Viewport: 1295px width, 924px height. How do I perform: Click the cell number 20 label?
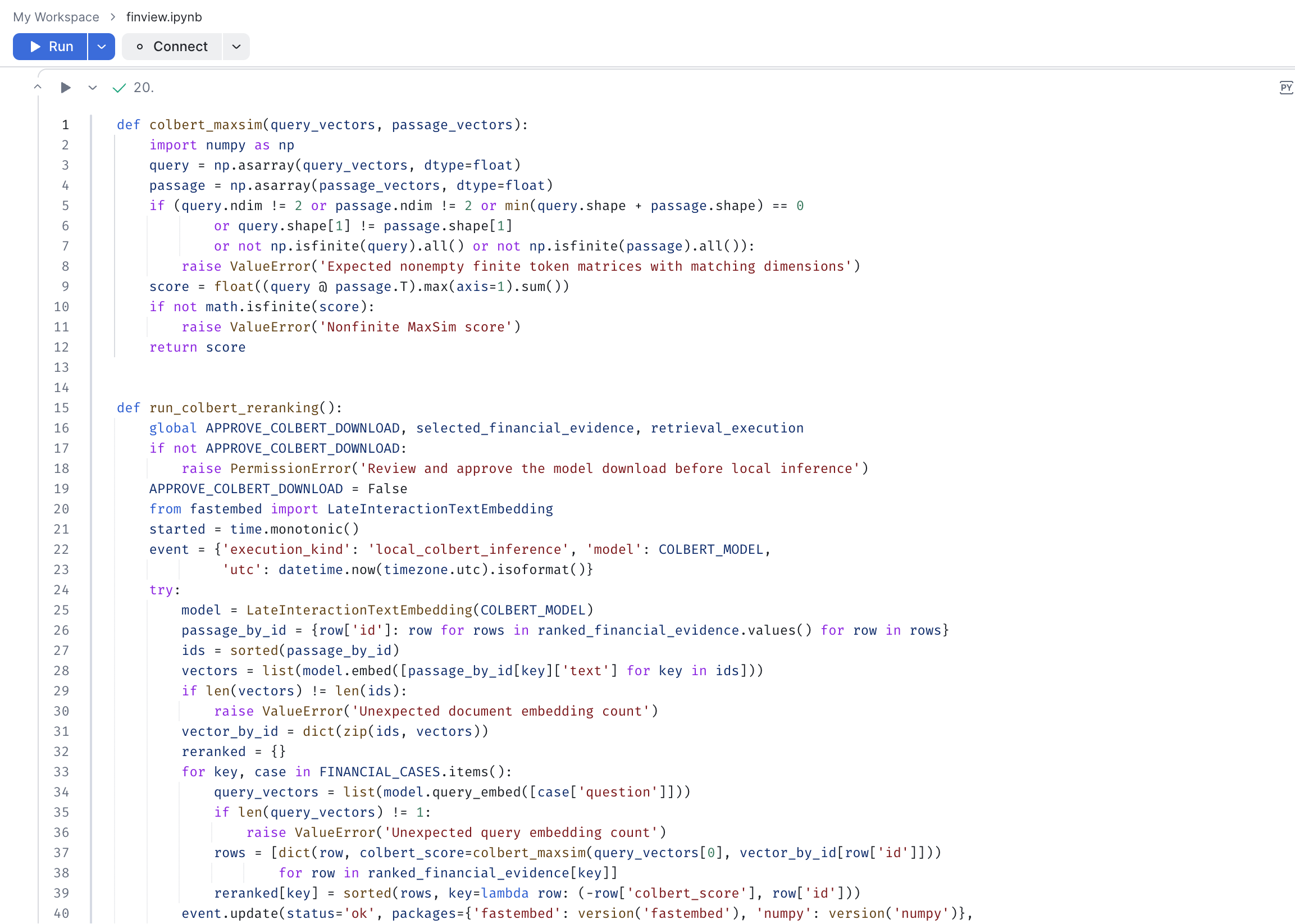point(143,88)
